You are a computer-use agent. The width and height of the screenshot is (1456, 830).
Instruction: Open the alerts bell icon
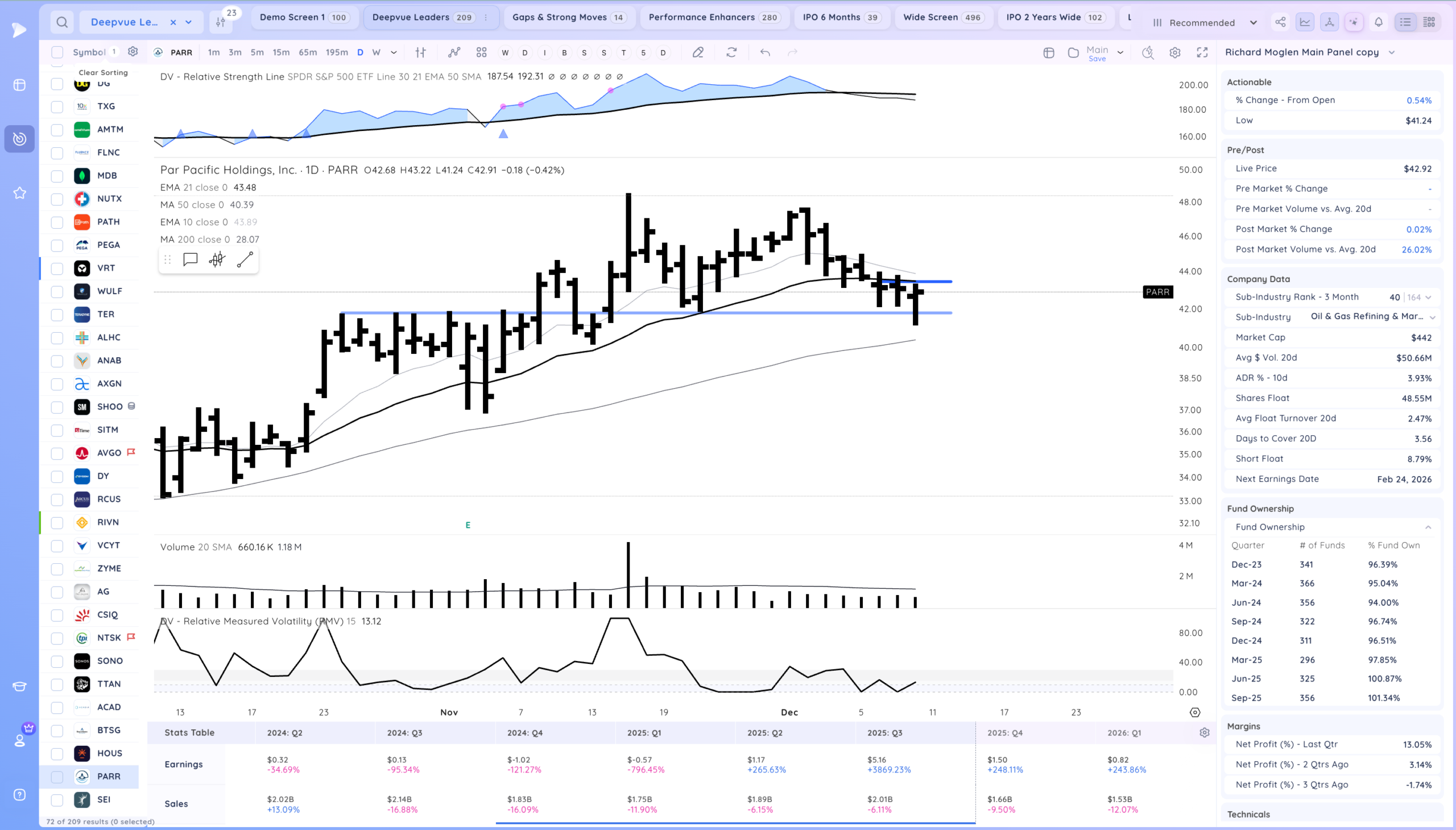click(1379, 22)
